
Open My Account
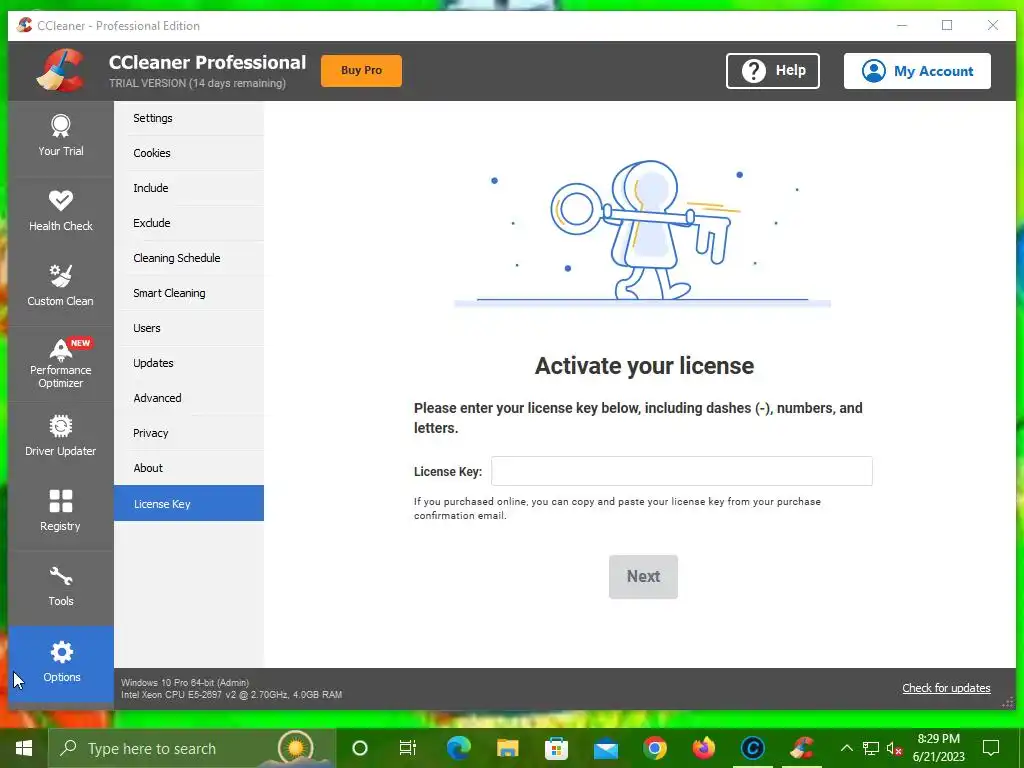pos(917,71)
